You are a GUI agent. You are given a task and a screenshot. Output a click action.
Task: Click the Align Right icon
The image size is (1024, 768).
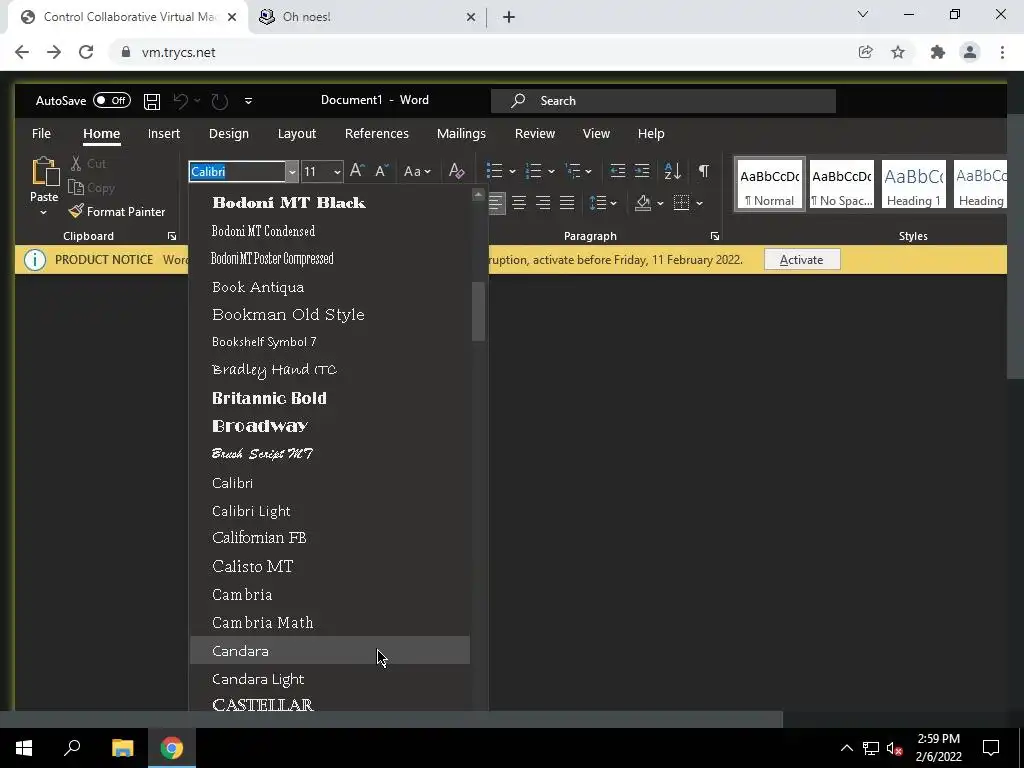(x=543, y=203)
